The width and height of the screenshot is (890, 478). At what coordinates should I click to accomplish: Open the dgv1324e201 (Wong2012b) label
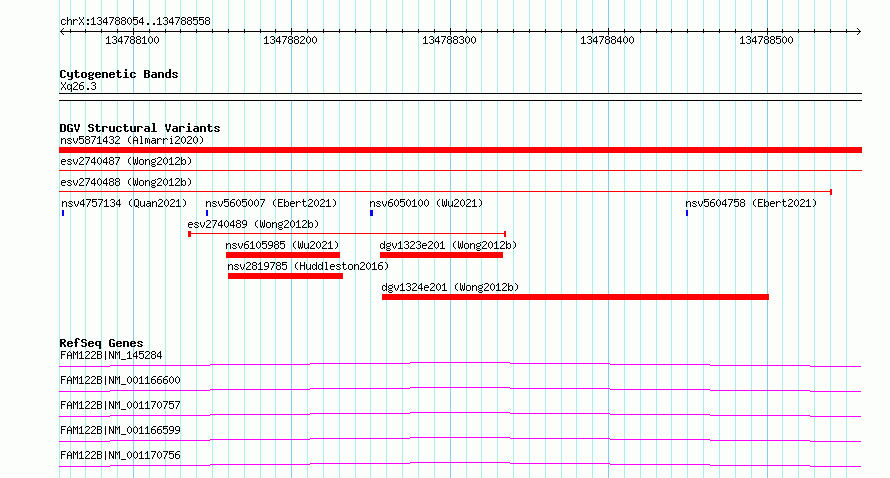tap(450, 287)
